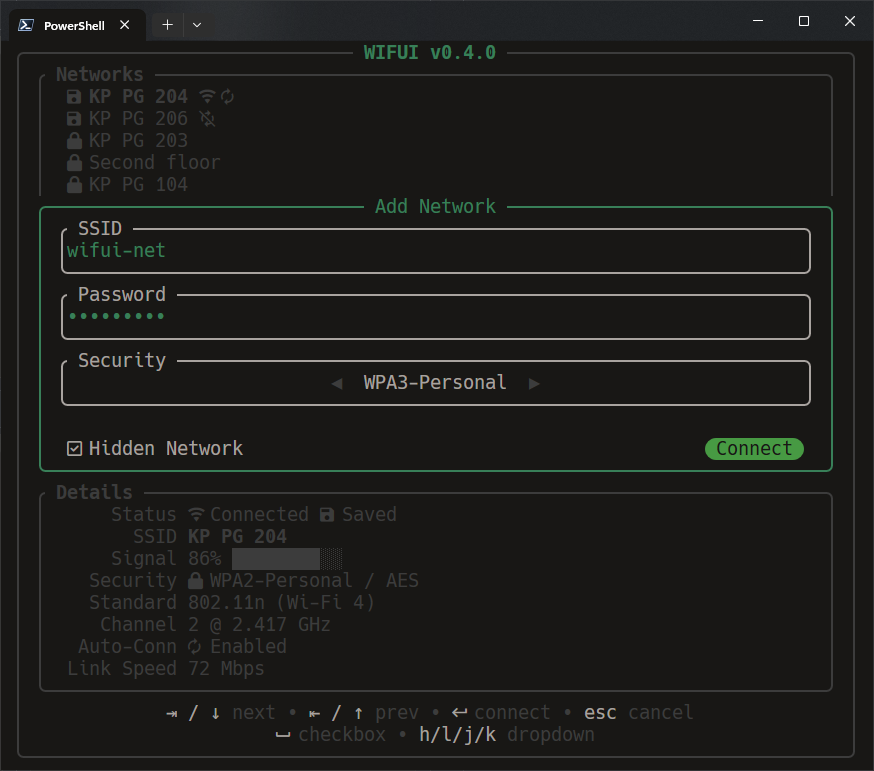The width and height of the screenshot is (874, 771).
Task: Toggle the Hidden Network checkbox
Action: tap(74, 449)
